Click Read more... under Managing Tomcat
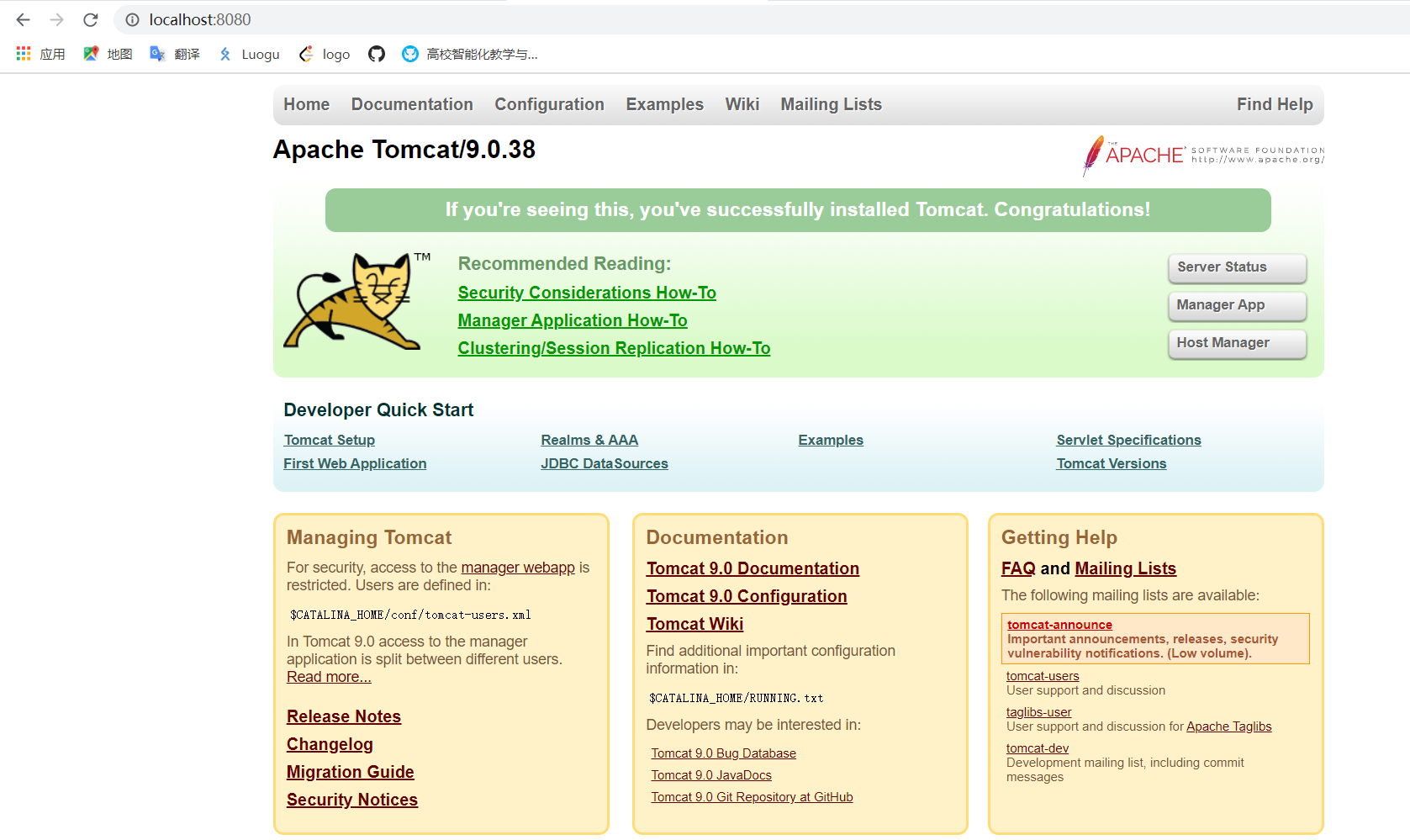The width and height of the screenshot is (1410, 840). [329, 677]
